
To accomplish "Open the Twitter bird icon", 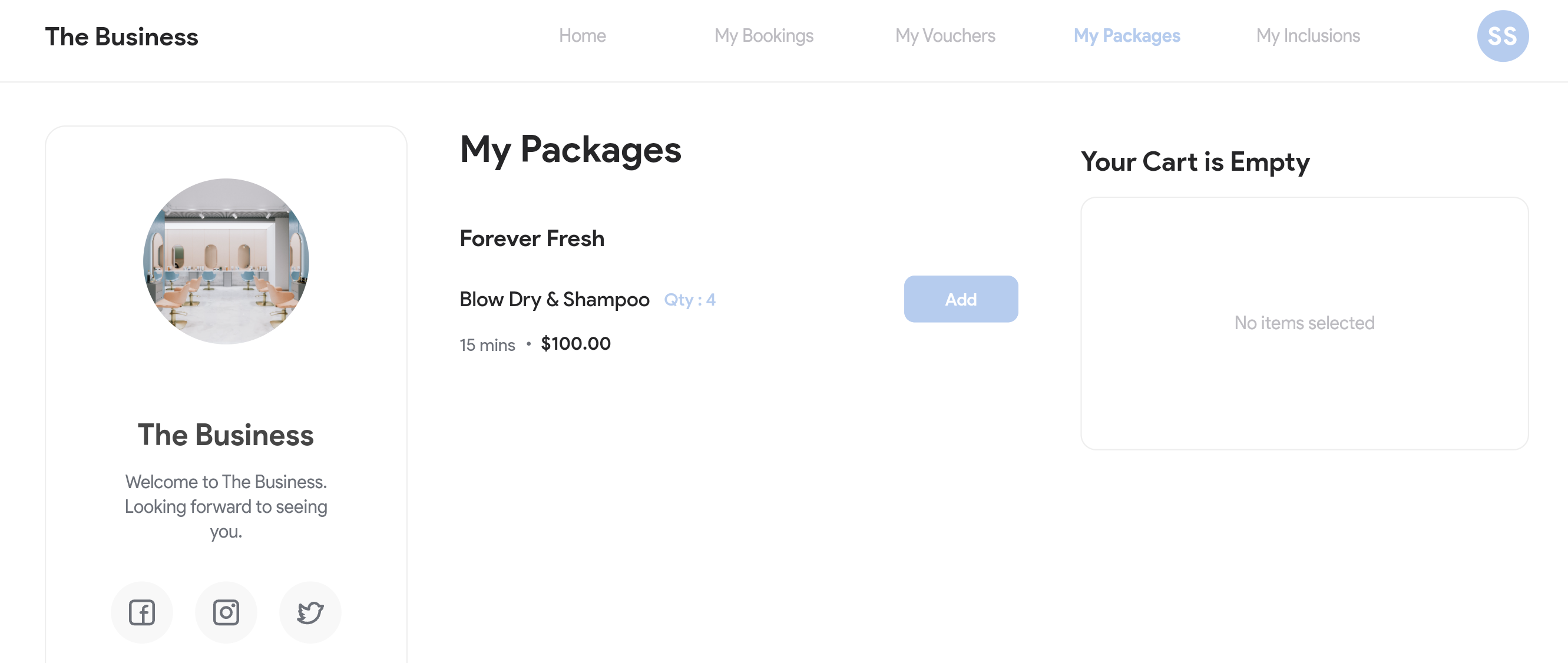I will [310, 612].
